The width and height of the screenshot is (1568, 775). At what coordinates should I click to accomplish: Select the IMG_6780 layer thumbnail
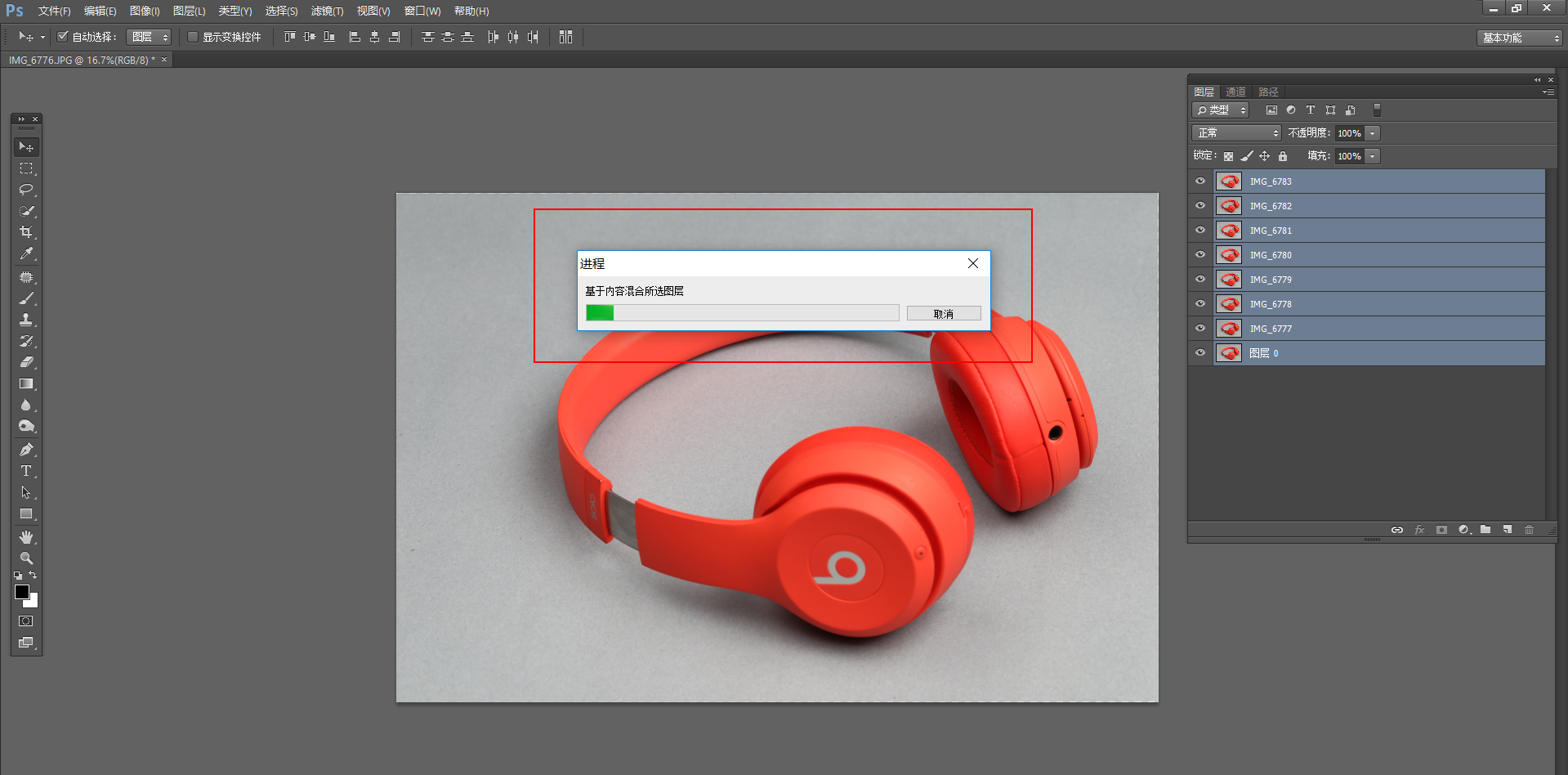(x=1229, y=255)
